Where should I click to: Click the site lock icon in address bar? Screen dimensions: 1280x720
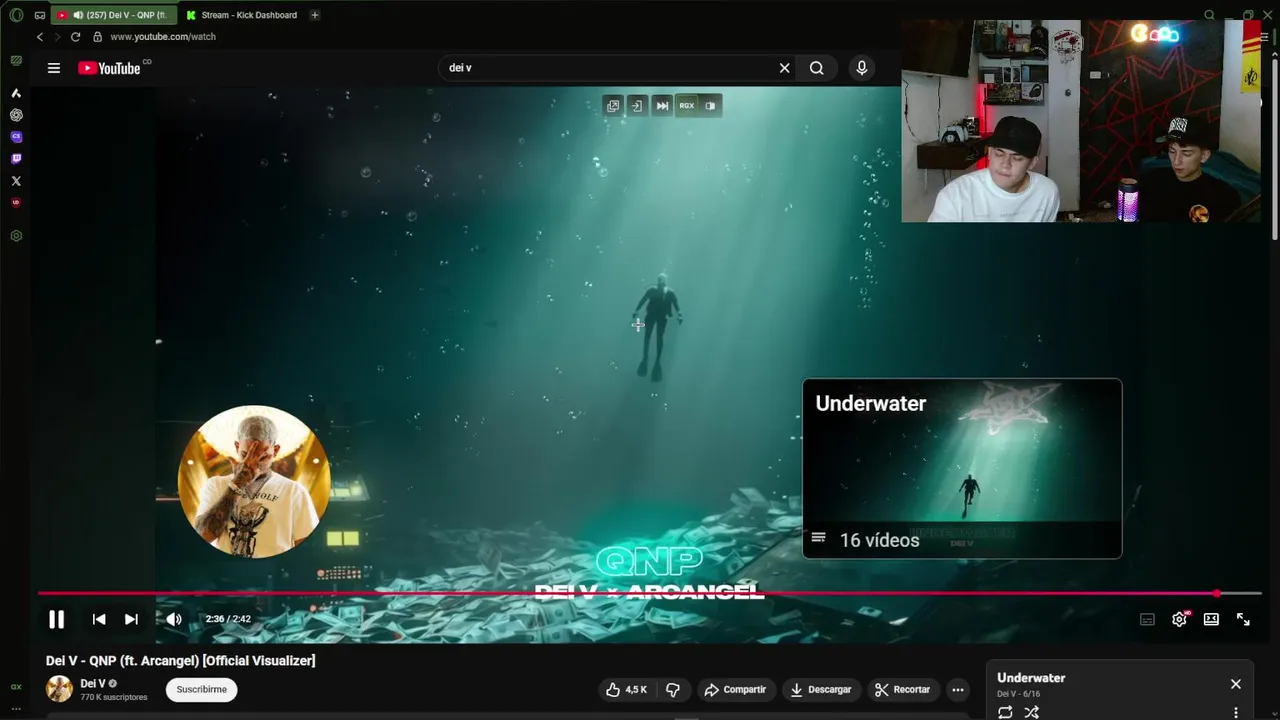coord(97,37)
